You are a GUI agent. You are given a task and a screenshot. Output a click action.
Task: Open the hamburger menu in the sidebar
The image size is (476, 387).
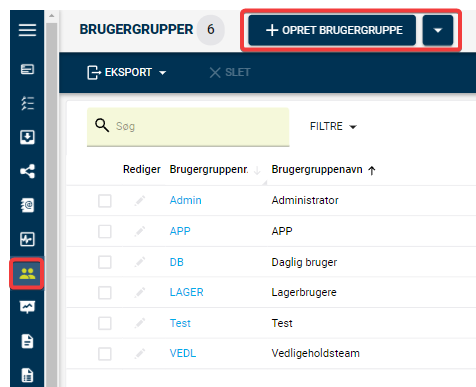click(27, 30)
